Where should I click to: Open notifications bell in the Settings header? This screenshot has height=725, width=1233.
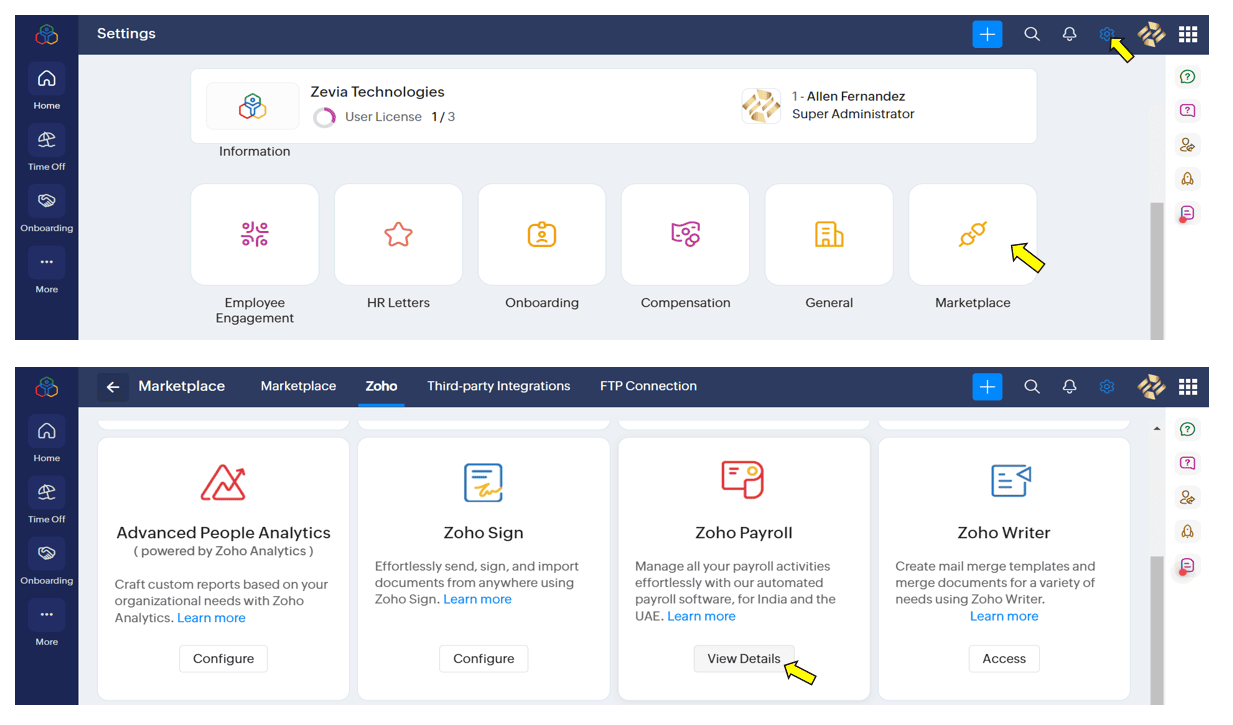pyautogui.click(x=1069, y=34)
